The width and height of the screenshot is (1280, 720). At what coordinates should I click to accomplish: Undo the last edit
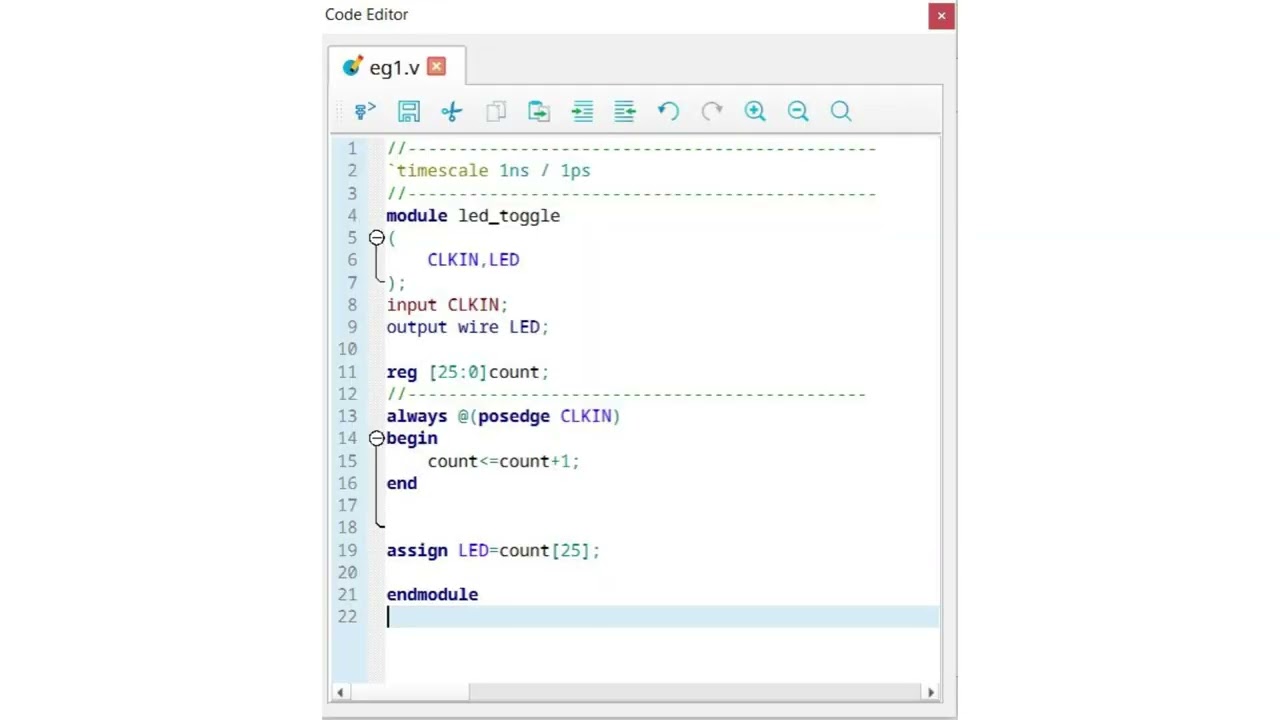pyautogui.click(x=668, y=111)
